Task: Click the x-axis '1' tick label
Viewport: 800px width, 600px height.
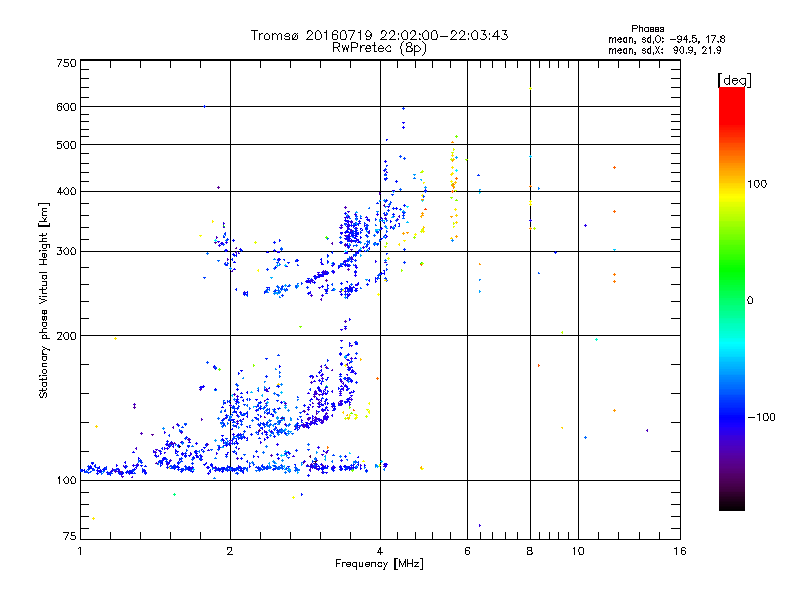Action: click(80, 551)
